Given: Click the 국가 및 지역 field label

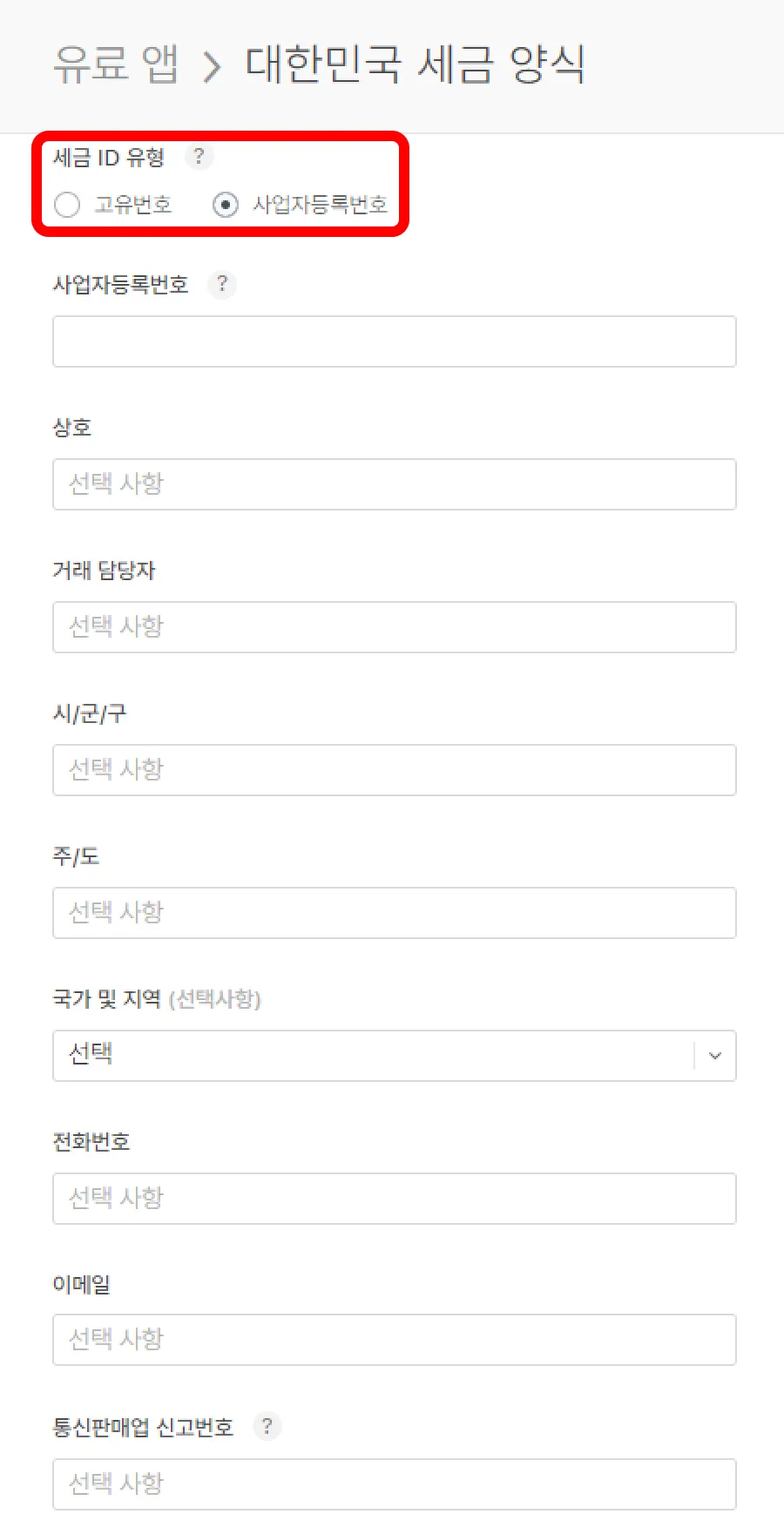Looking at the screenshot, I should coord(107,998).
